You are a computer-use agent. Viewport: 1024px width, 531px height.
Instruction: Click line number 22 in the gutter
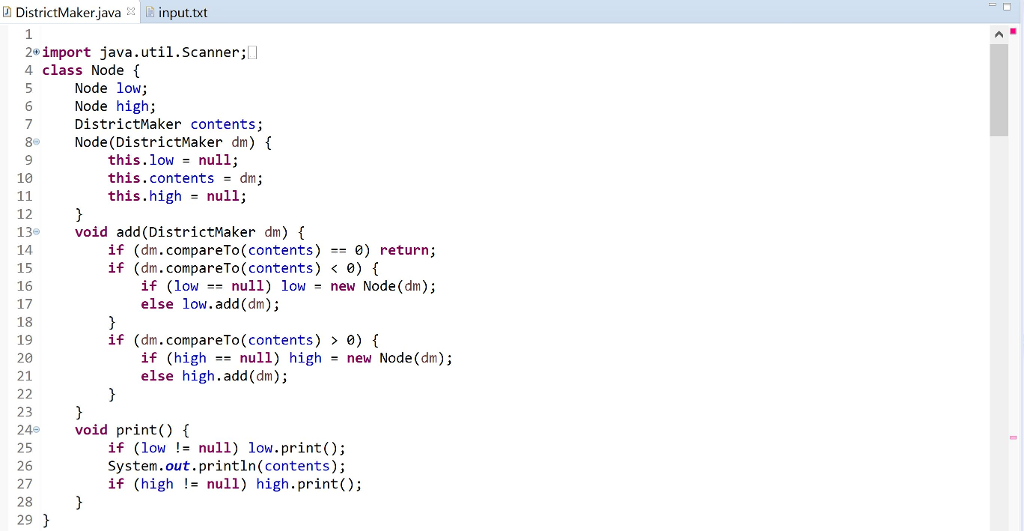(24, 394)
